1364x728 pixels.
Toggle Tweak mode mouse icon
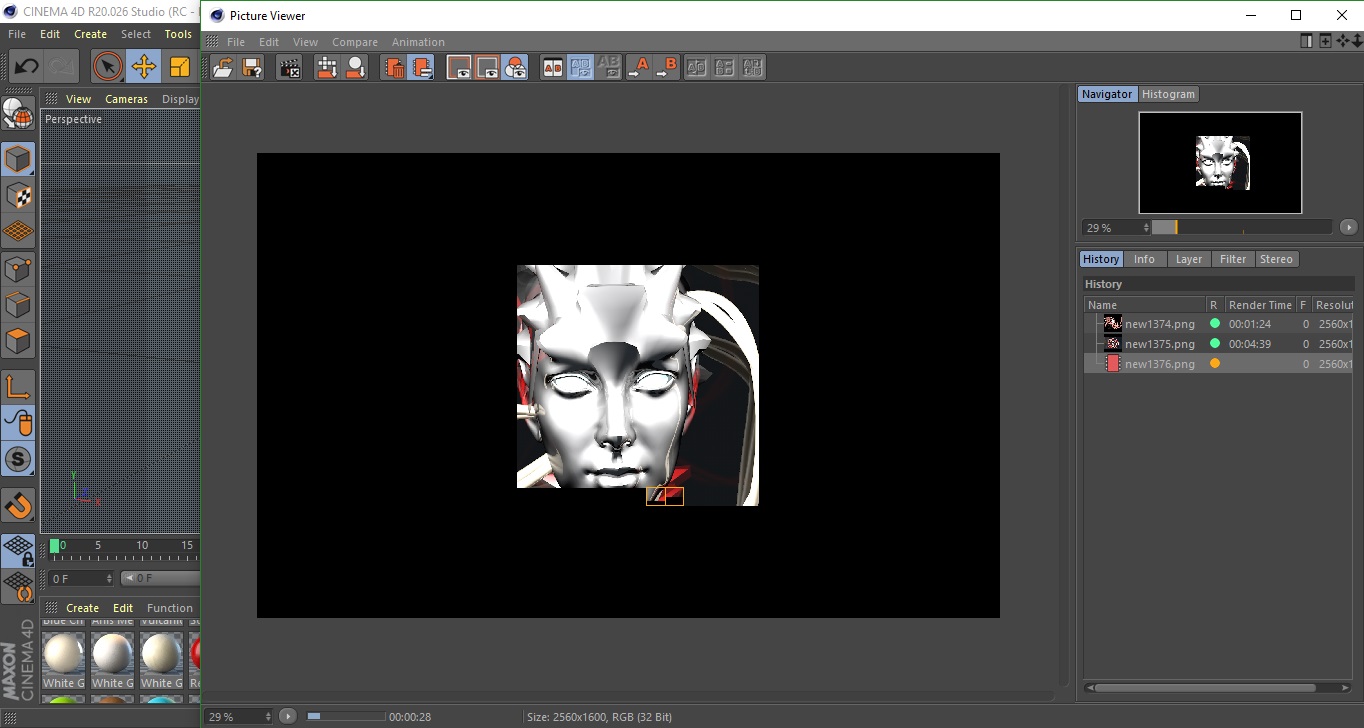(x=17, y=423)
